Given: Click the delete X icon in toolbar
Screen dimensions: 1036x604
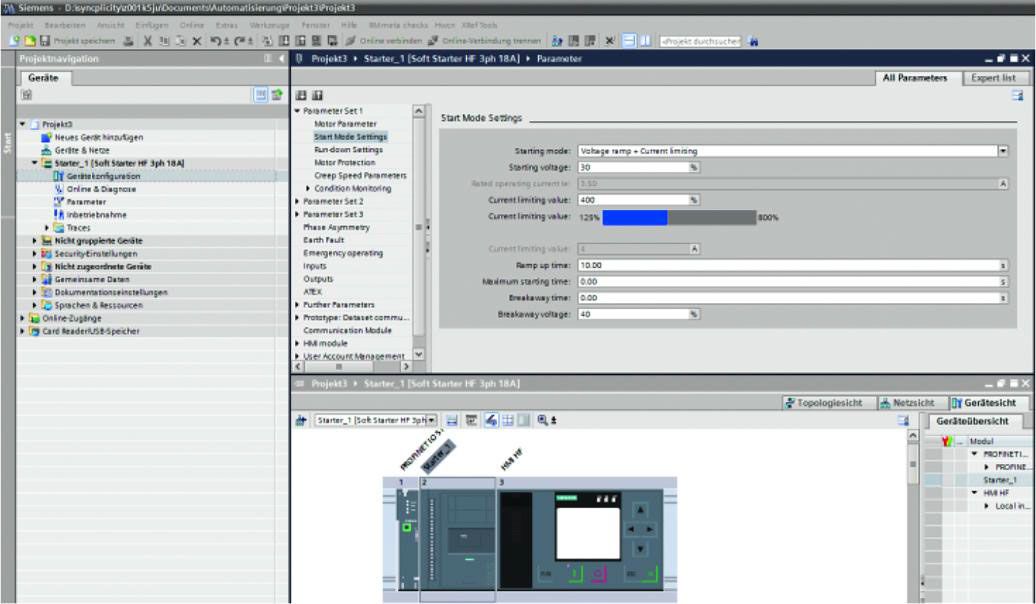Looking at the screenshot, I should (196, 41).
